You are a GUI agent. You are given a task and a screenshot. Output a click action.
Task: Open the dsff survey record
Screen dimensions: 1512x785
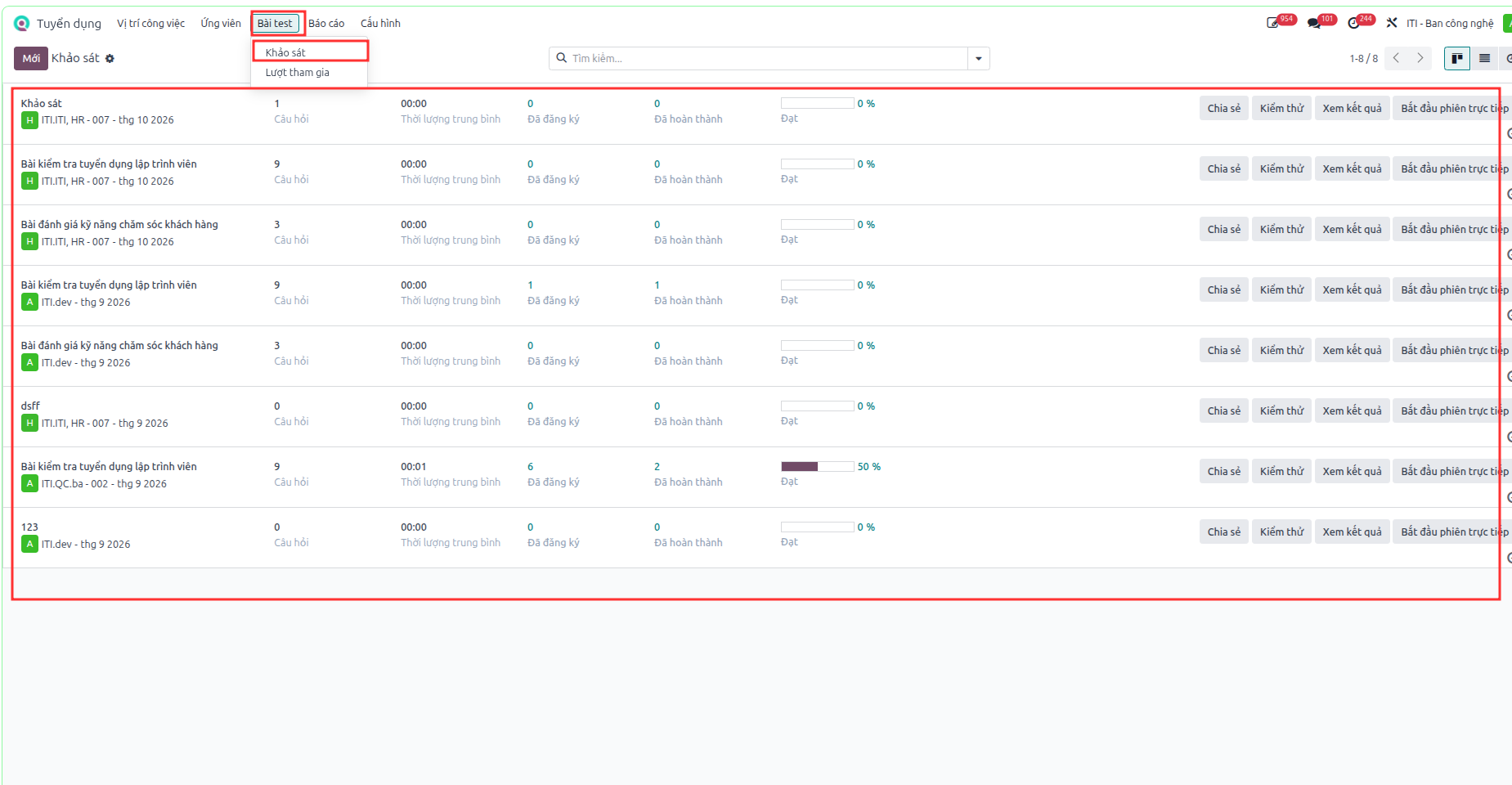point(30,406)
